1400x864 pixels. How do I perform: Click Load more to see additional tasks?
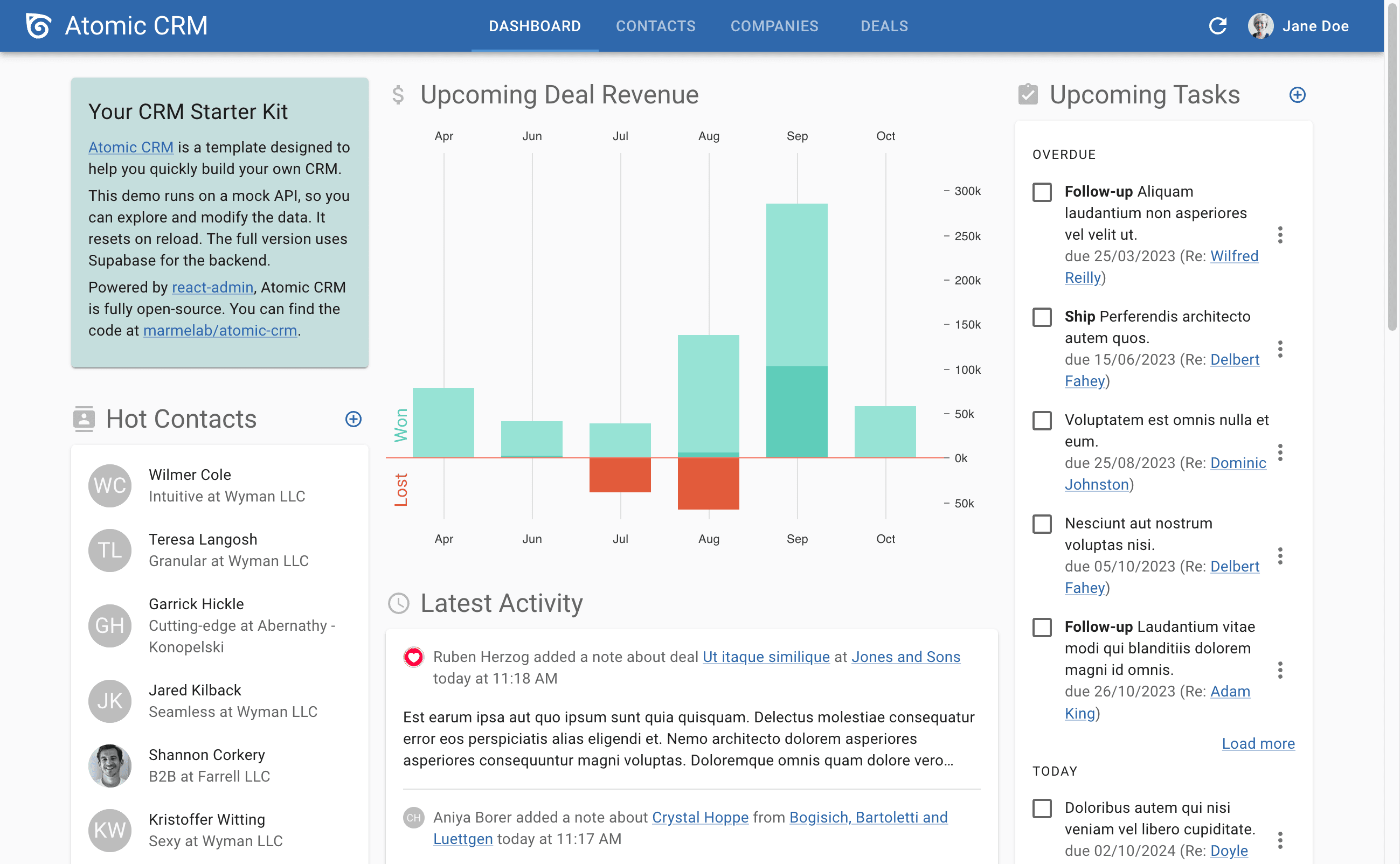pyautogui.click(x=1258, y=743)
